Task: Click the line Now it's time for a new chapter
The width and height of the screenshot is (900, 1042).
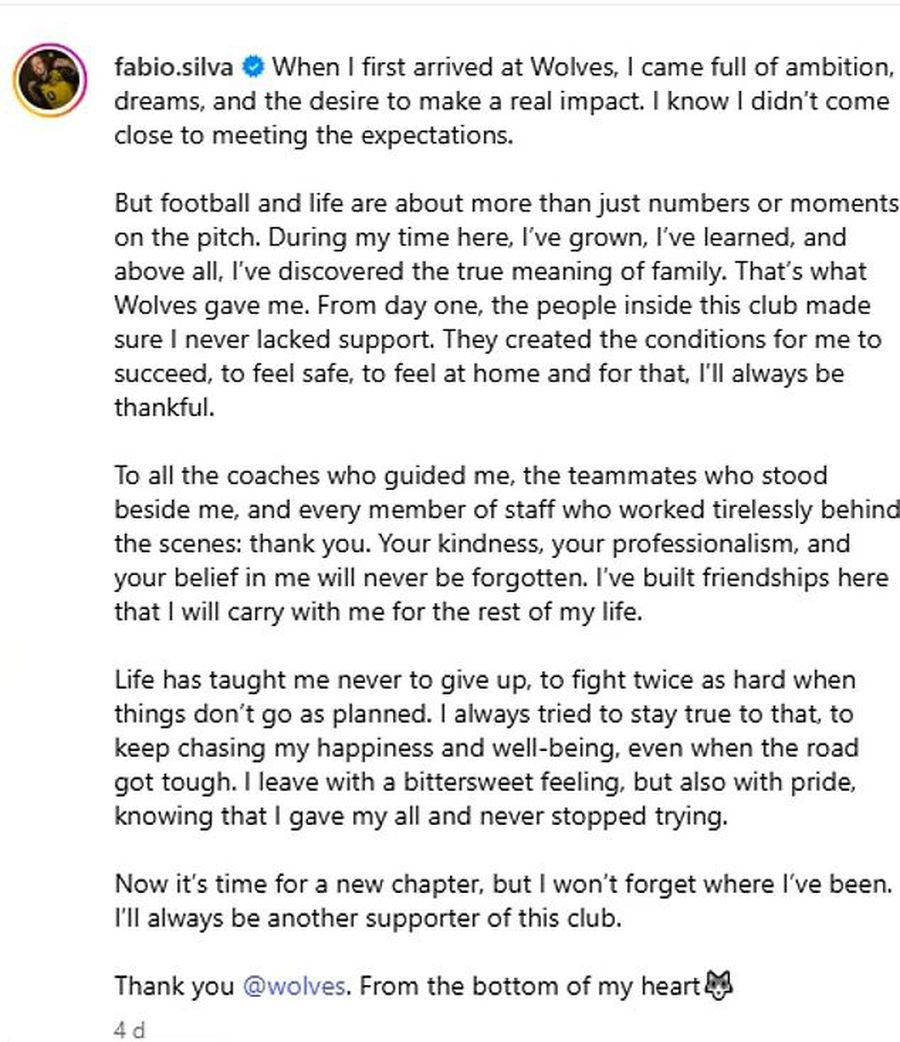Action: pyautogui.click(x=503, y=885)
